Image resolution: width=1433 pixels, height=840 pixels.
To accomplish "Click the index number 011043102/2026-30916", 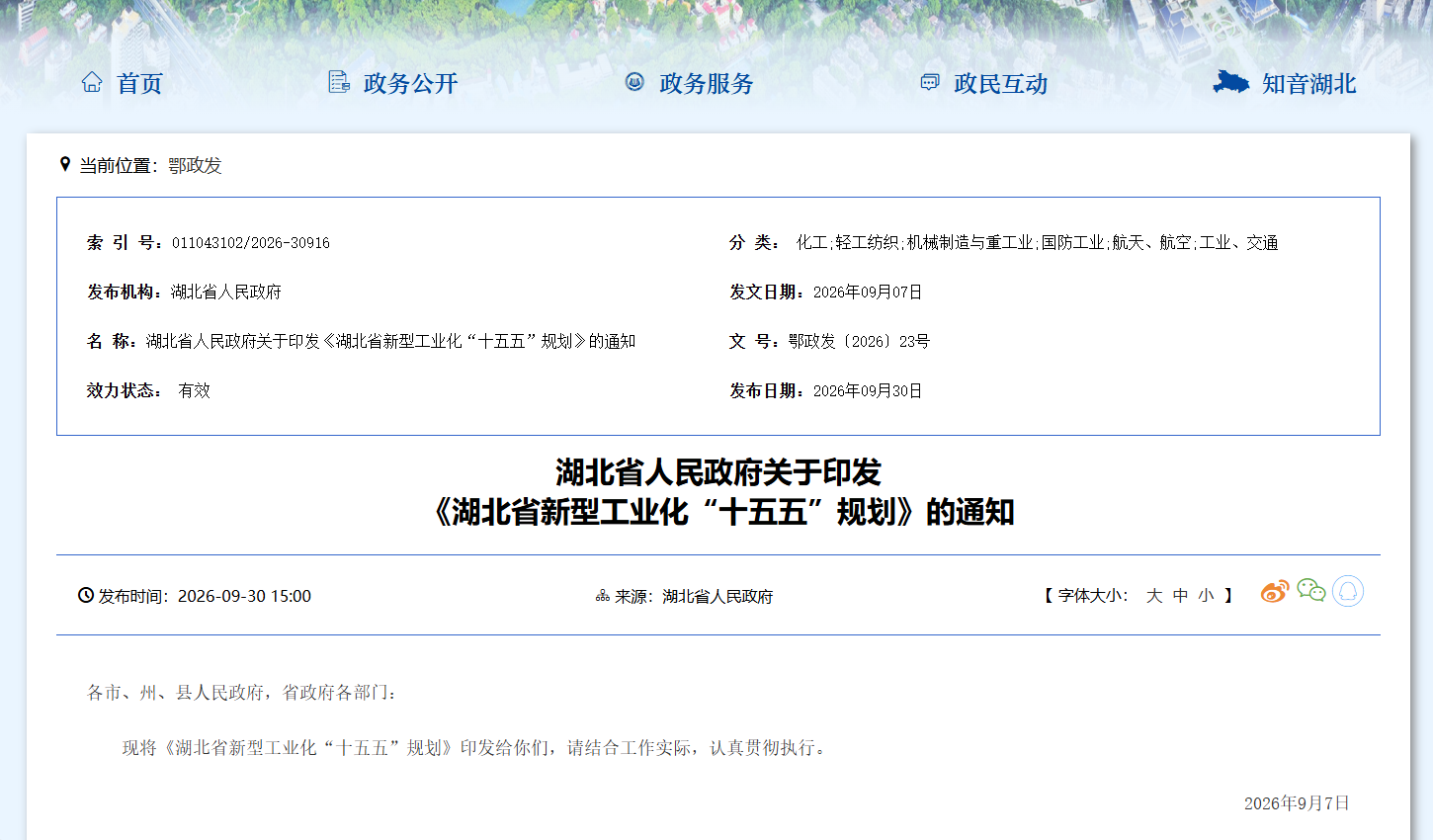I will [251, 243].
